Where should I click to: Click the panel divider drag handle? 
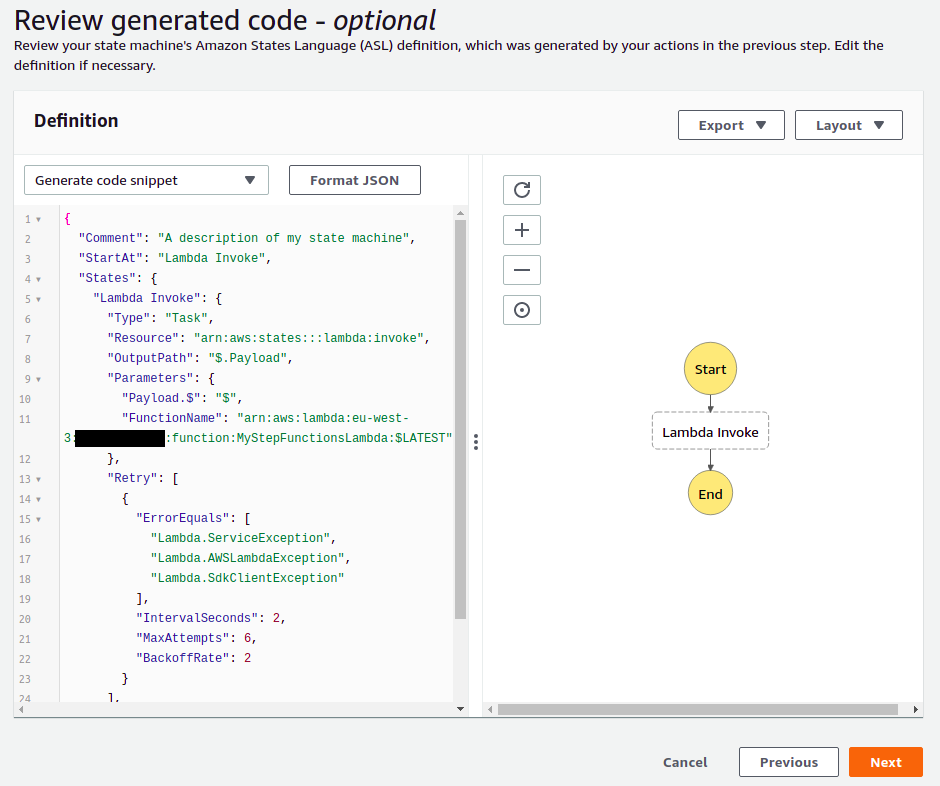[x=476, y=442]
